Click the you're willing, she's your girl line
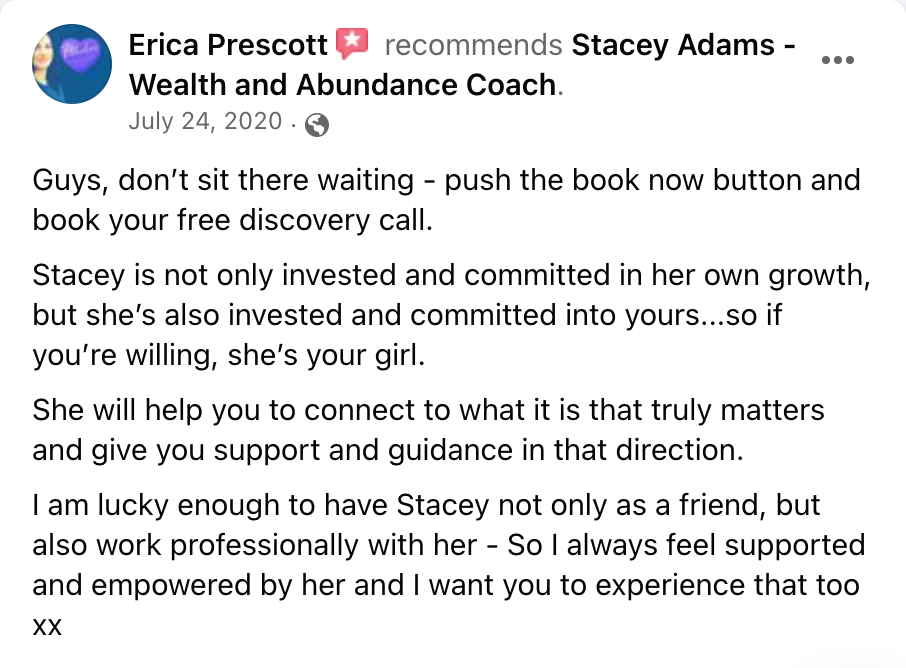The image size is (906, 668). coord(229,355)
